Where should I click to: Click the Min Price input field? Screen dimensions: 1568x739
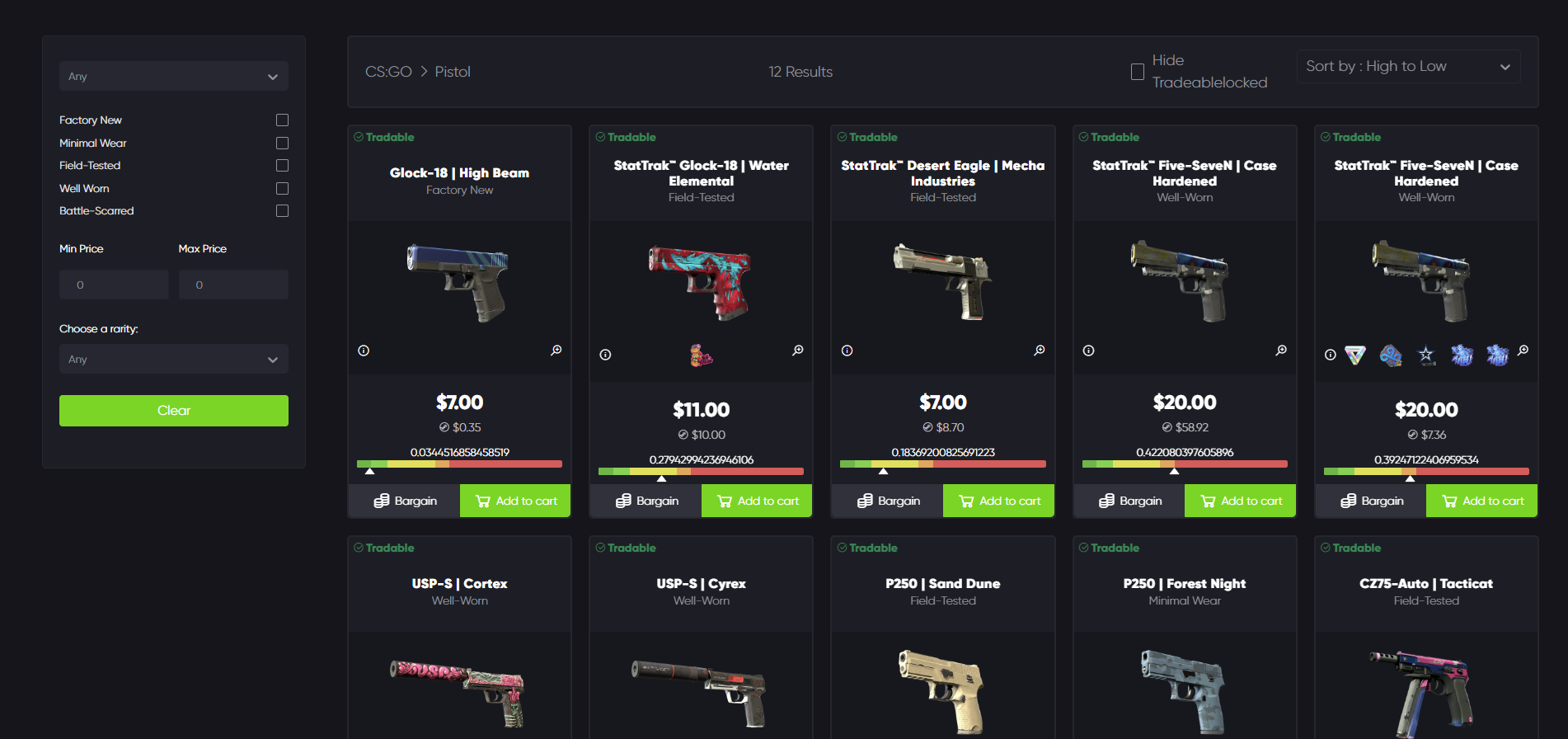114,285
